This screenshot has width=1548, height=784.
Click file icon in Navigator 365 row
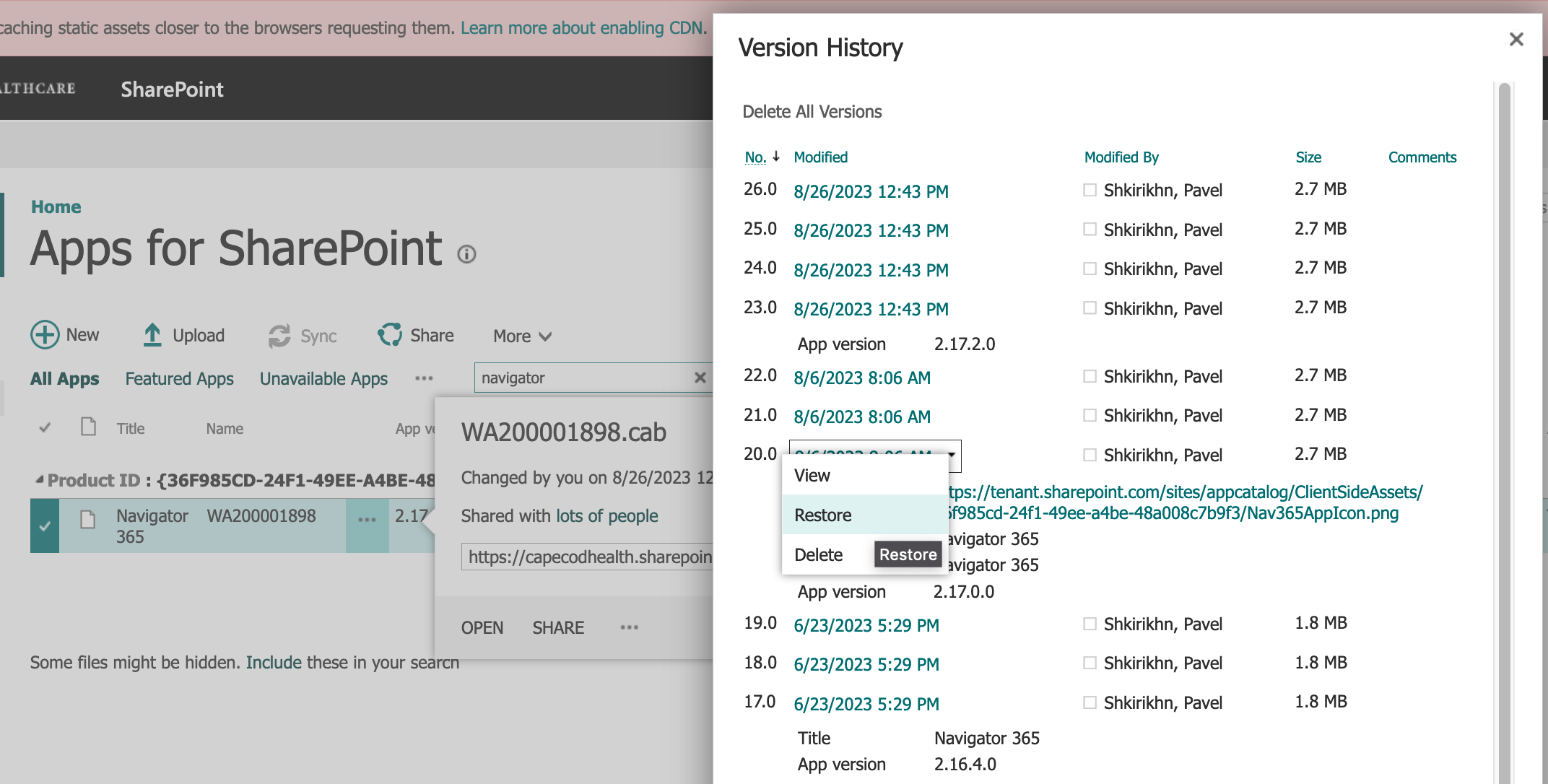click(x=87, y=519)
